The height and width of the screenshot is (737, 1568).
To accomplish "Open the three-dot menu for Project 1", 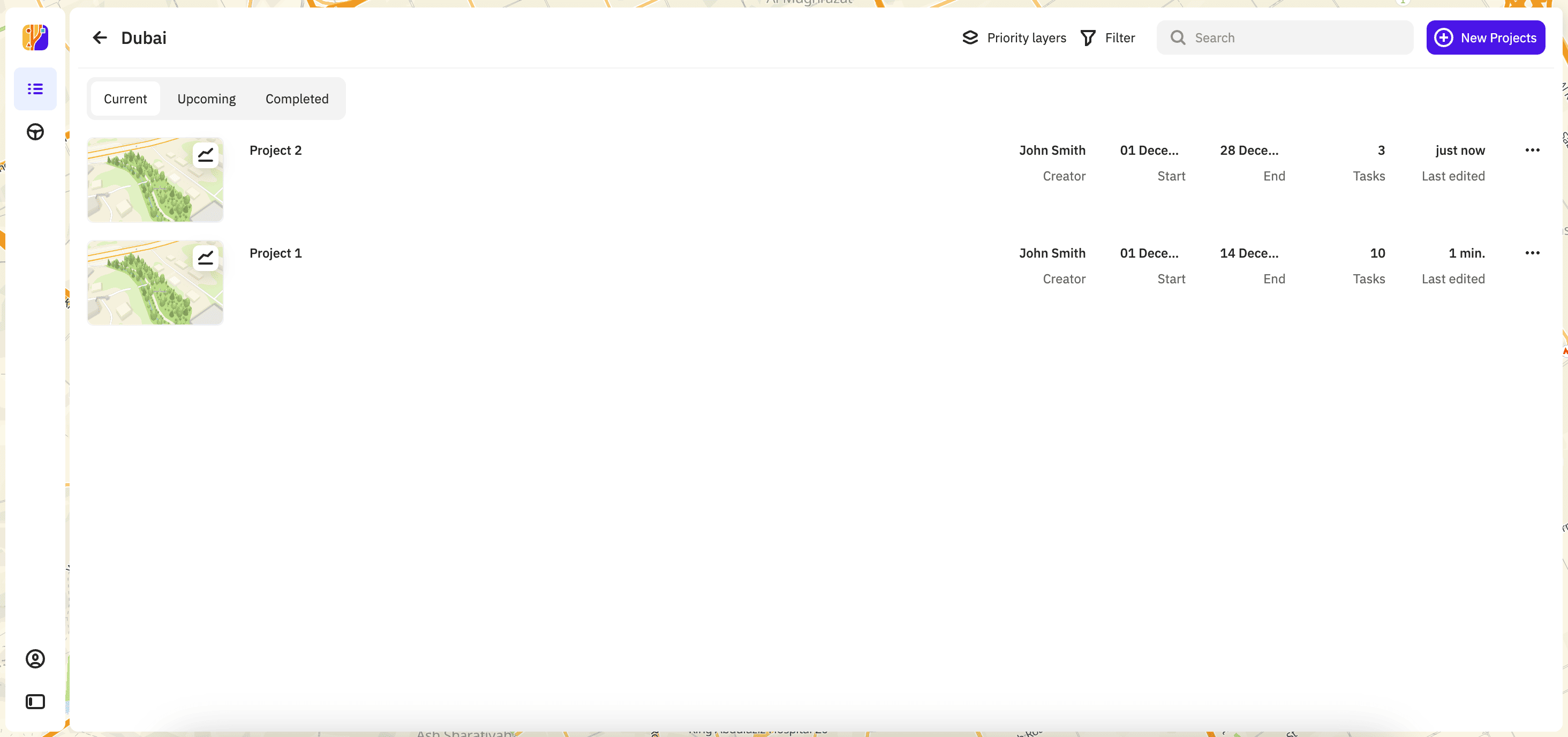I will (1533, 253).
